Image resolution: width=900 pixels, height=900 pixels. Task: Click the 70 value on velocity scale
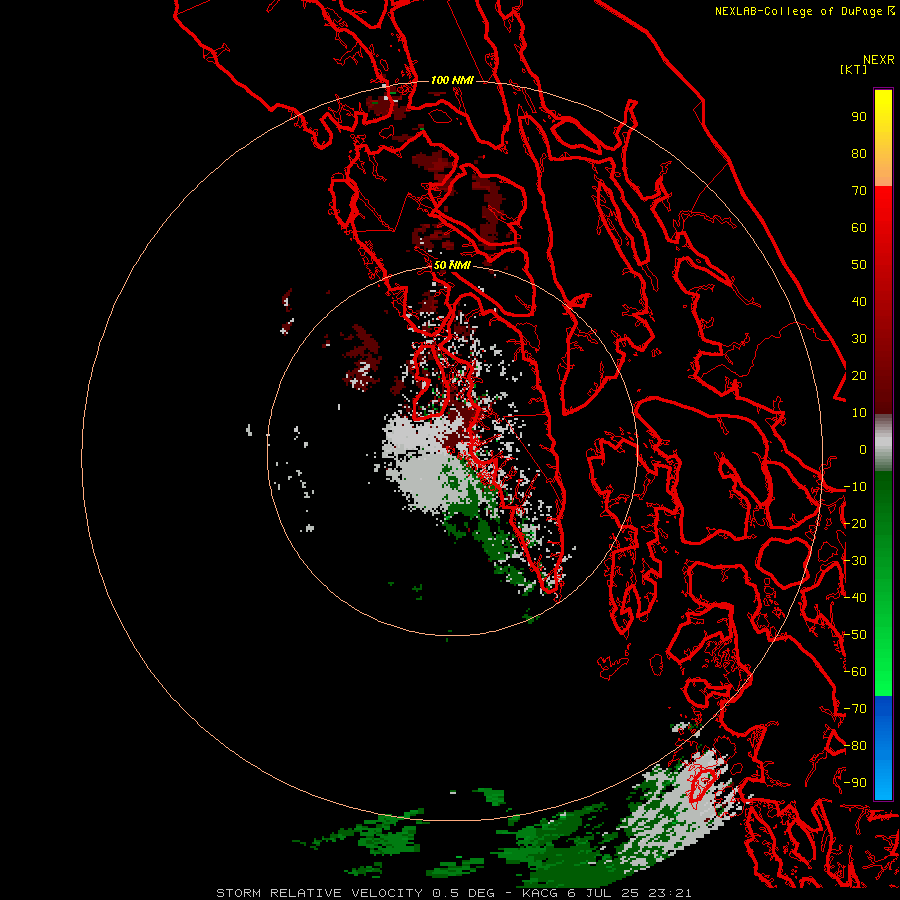tap(859, 191)
